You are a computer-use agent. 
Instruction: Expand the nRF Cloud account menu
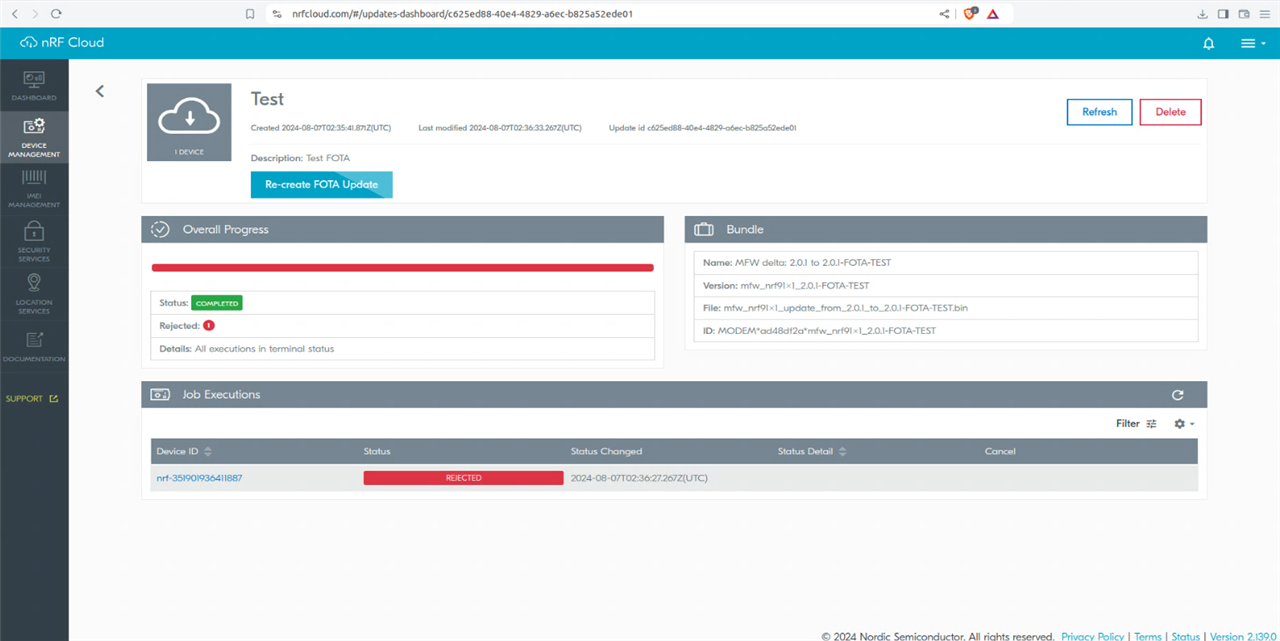[x=1253, y=44]
